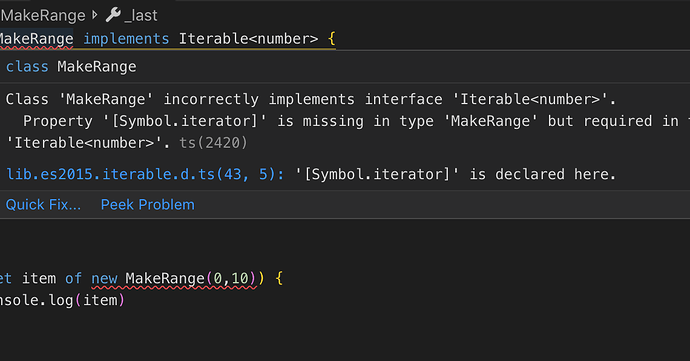Screen dimensions: 690x361
Task: Open the MakeRange breadcrumb item
Action: click(x=43, y=15)
